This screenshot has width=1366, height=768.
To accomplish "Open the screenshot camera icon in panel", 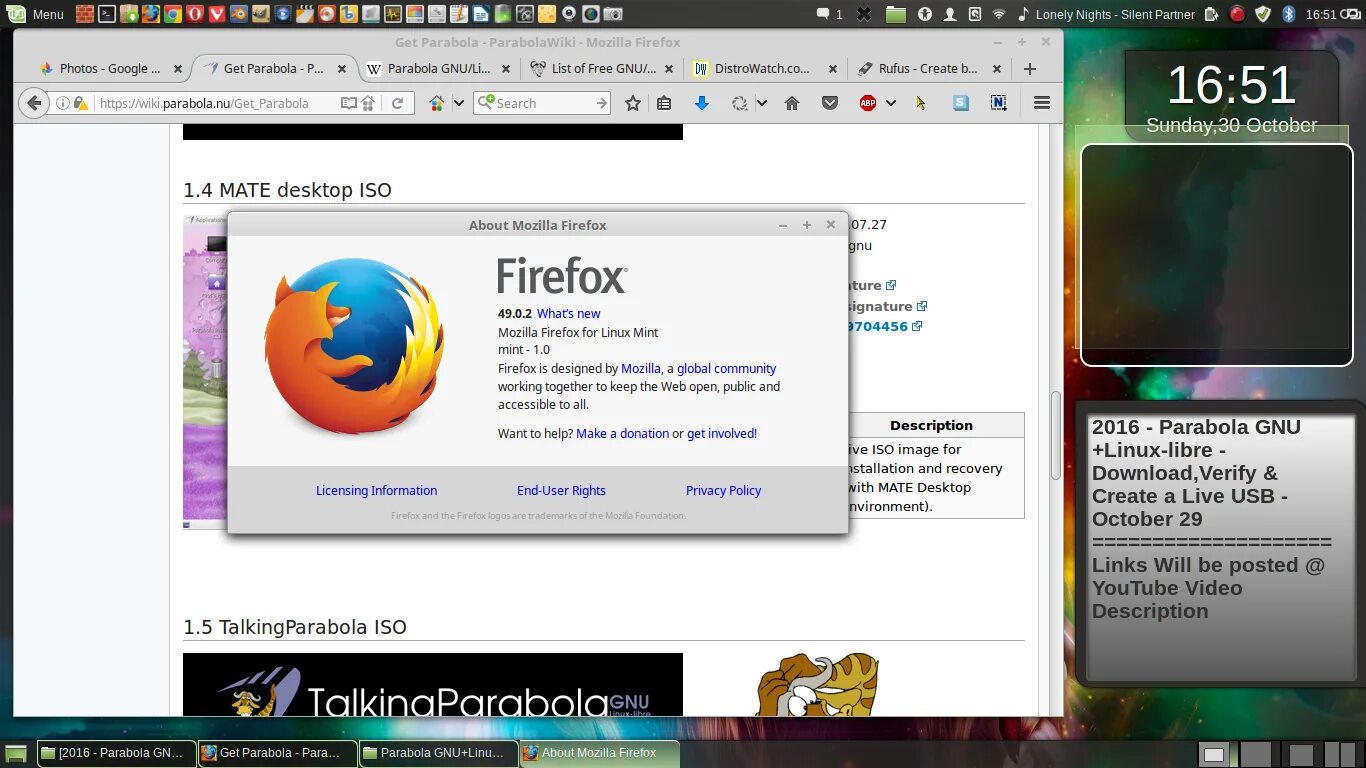I will (x=613, y=14).
